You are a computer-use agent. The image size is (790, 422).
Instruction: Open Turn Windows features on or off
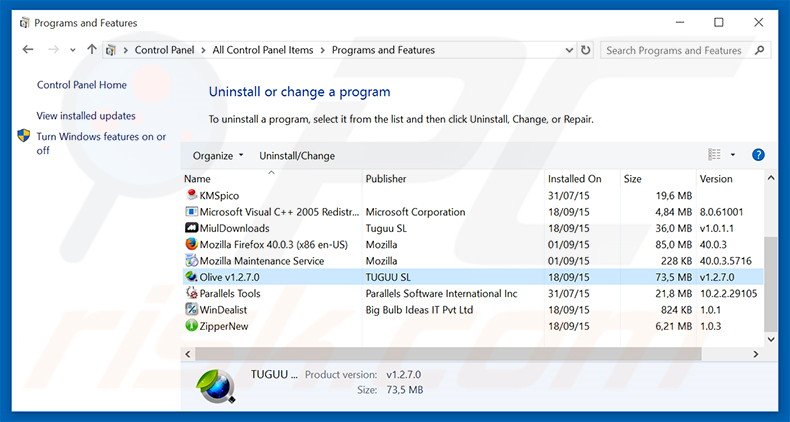pos(101,143)
